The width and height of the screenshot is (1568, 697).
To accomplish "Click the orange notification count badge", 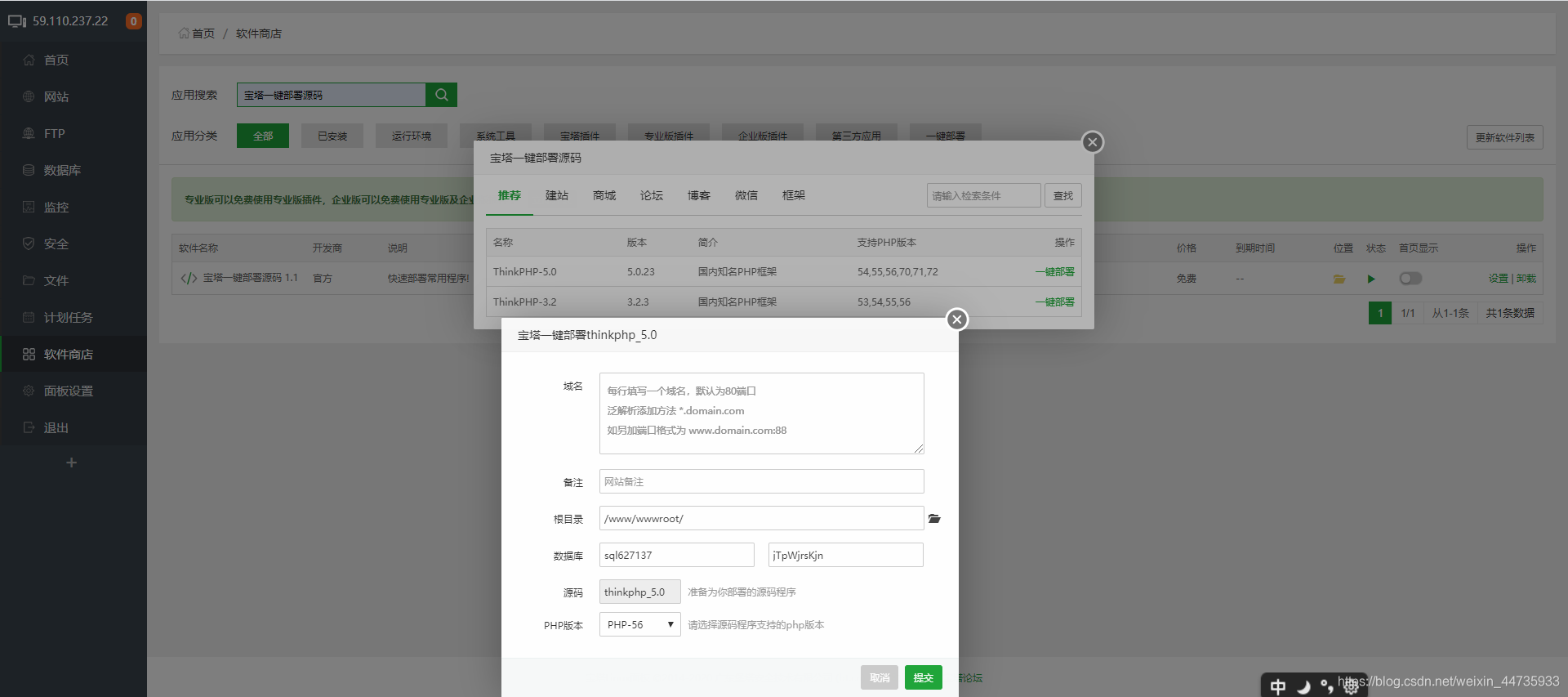I will [x=133, y=21].
